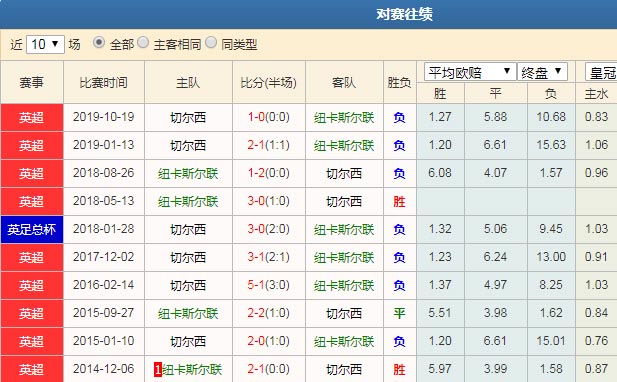Image resolution: width=617 pixels, height=382 pixels.
Task: Click win odds 1.27 for 2019-10-19
Action: [440, 117]
